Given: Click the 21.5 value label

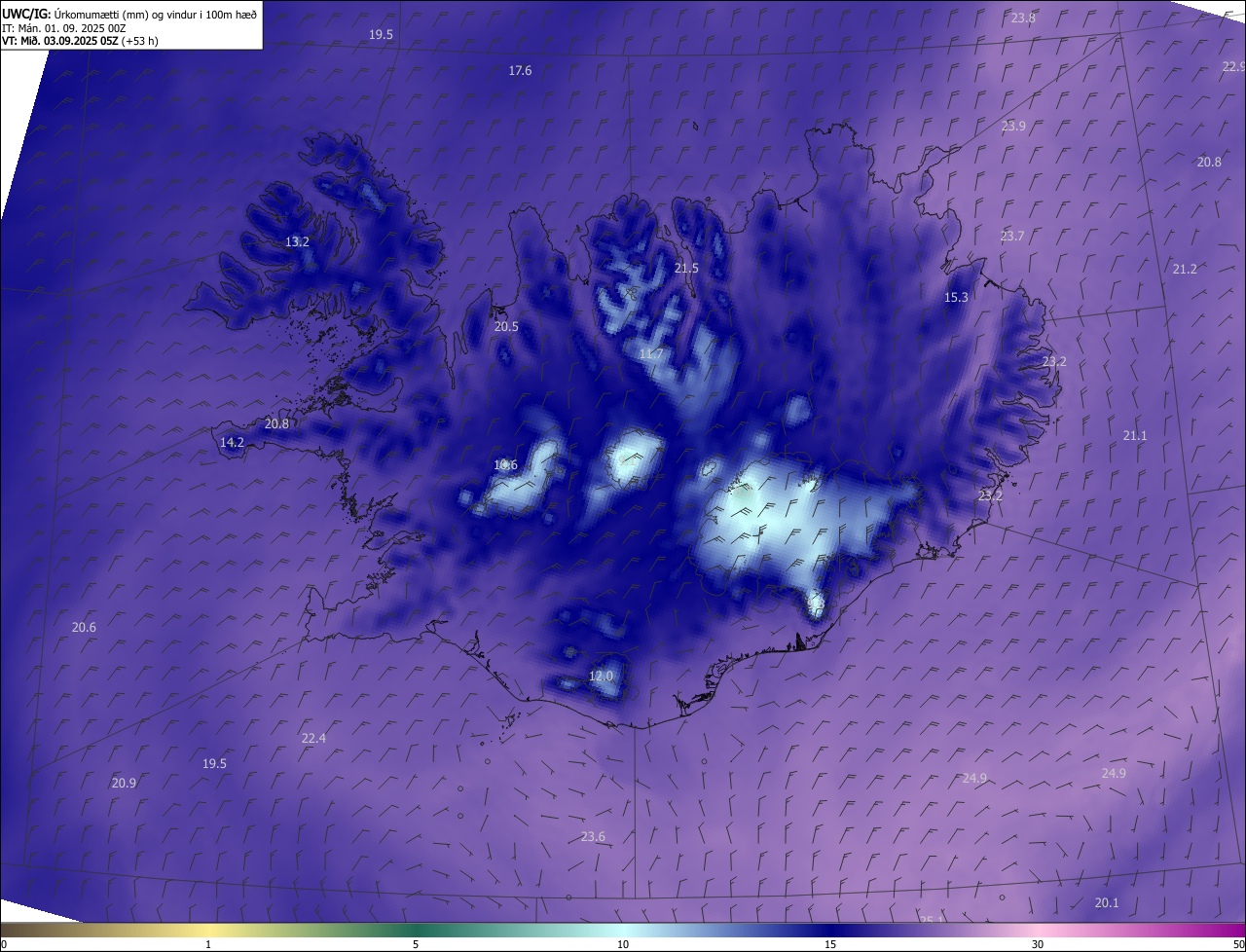Looking at the screenshot, I should [686, 269].
